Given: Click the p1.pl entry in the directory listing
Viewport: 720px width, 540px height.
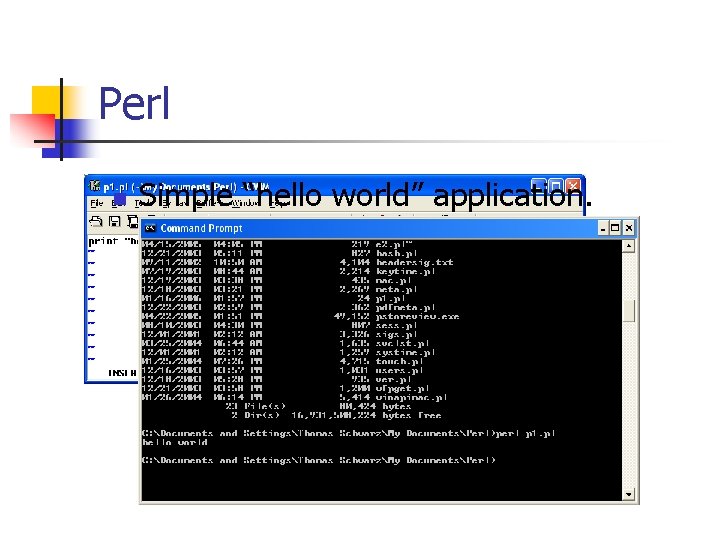Looking at the screenshot, I should coord(390,298).
